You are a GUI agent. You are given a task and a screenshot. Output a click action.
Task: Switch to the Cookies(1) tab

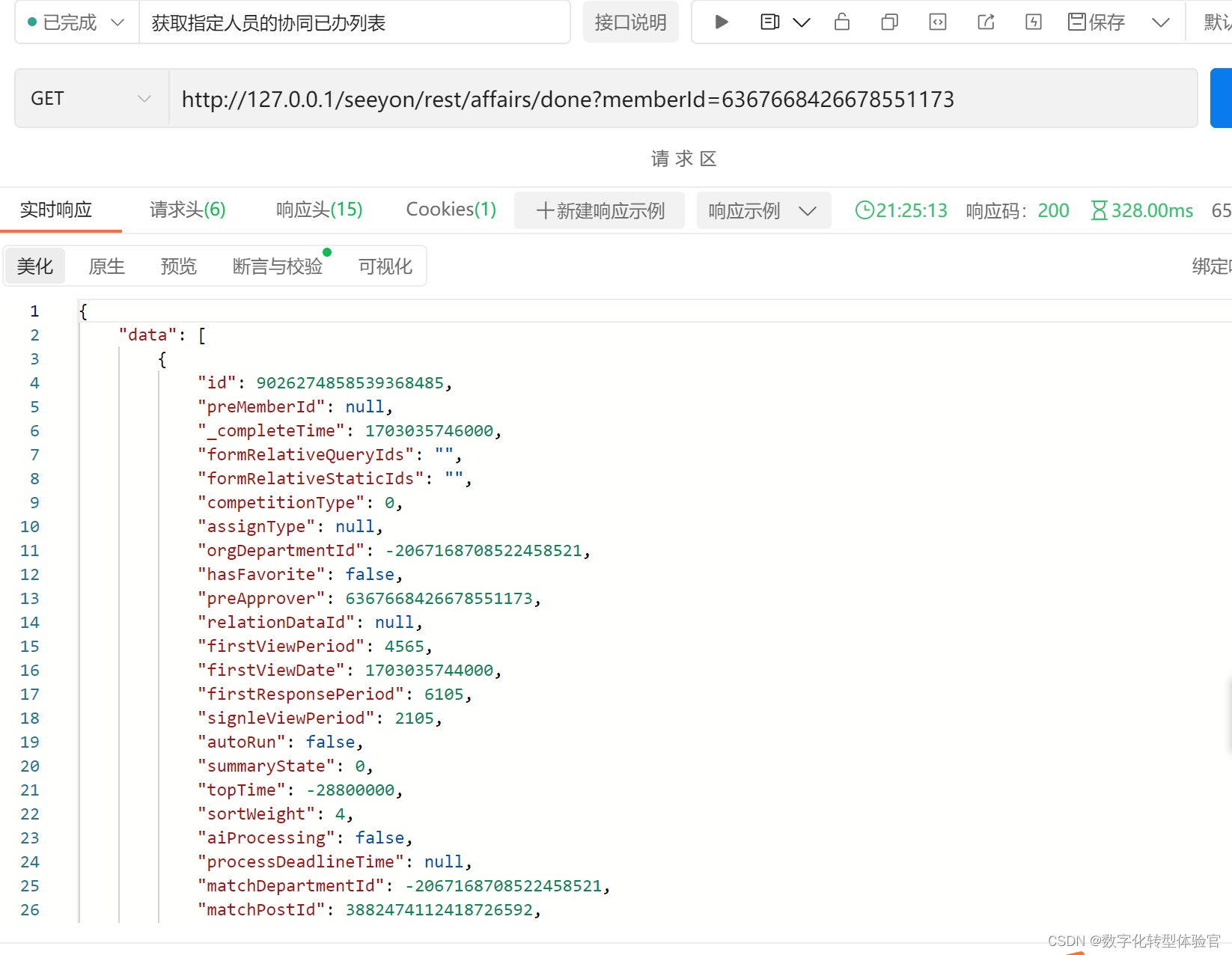click(x=451, y=210)
